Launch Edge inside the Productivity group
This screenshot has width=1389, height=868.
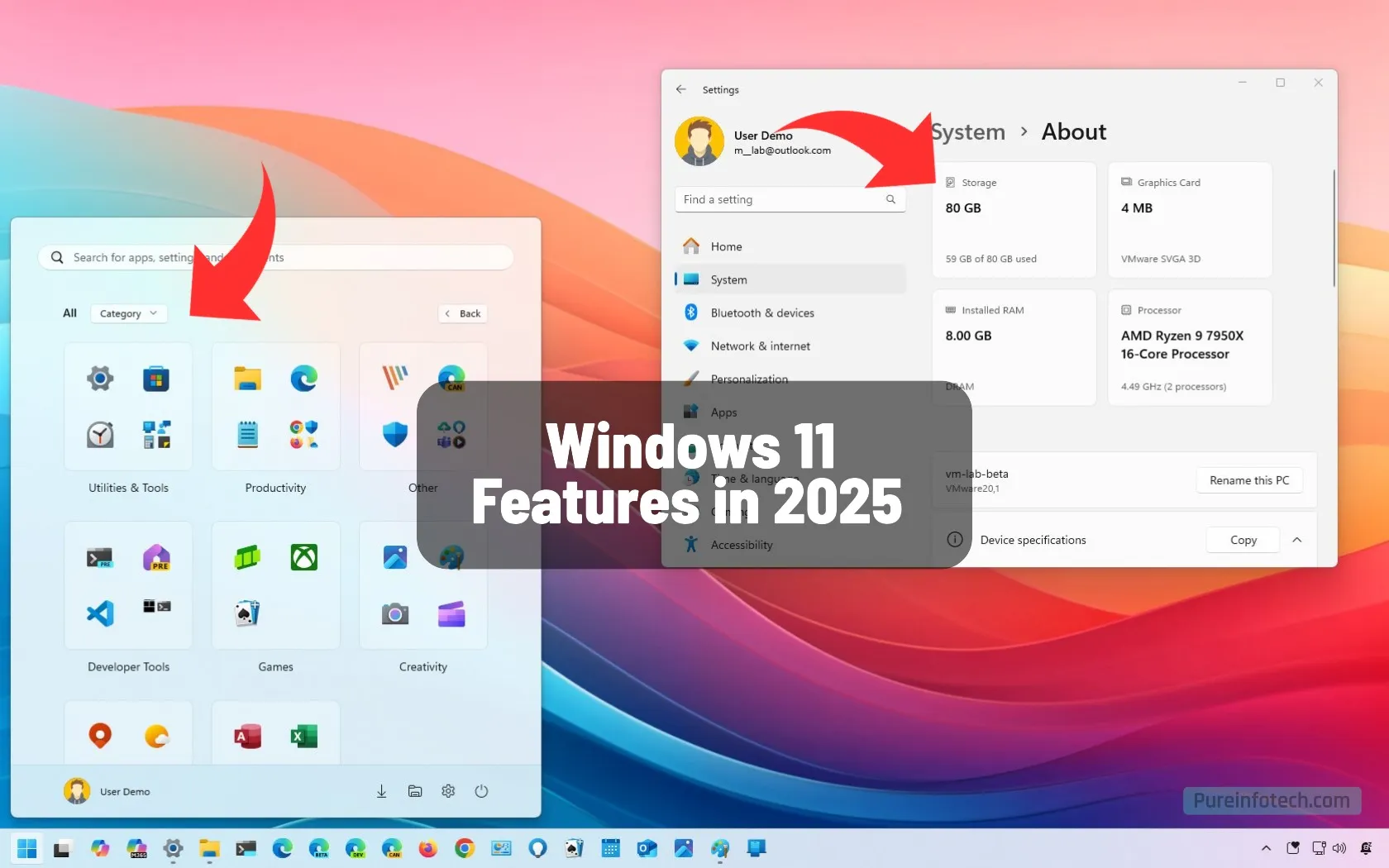tap(303, 379)
